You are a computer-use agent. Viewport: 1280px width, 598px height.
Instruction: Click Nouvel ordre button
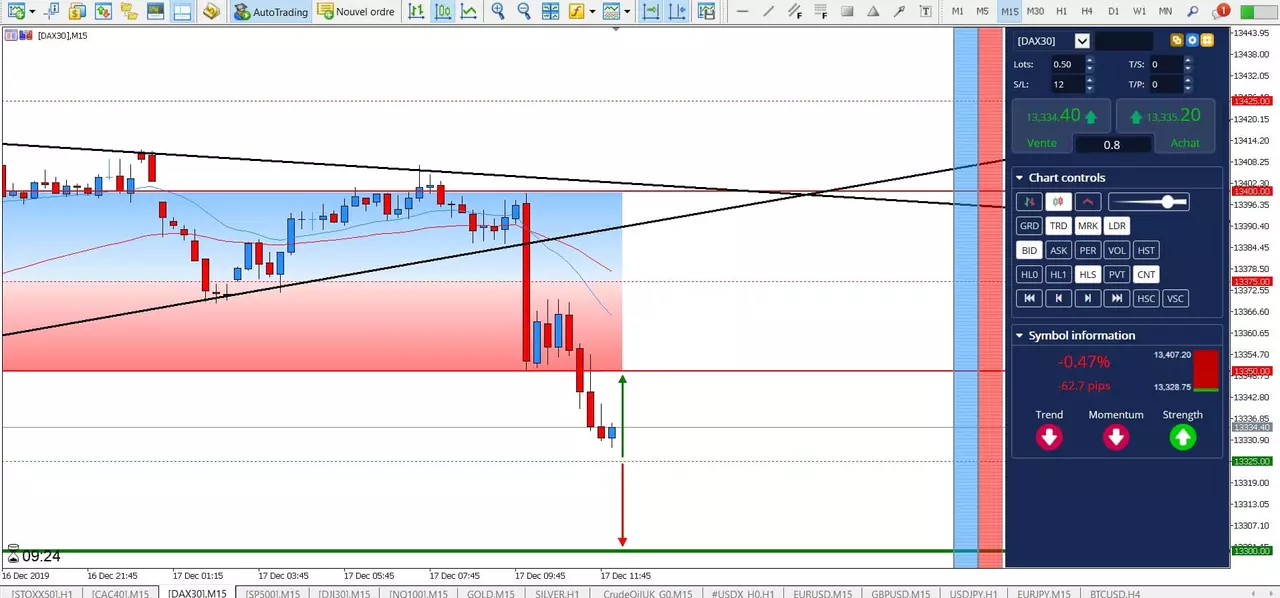click(x=356, y=12)
